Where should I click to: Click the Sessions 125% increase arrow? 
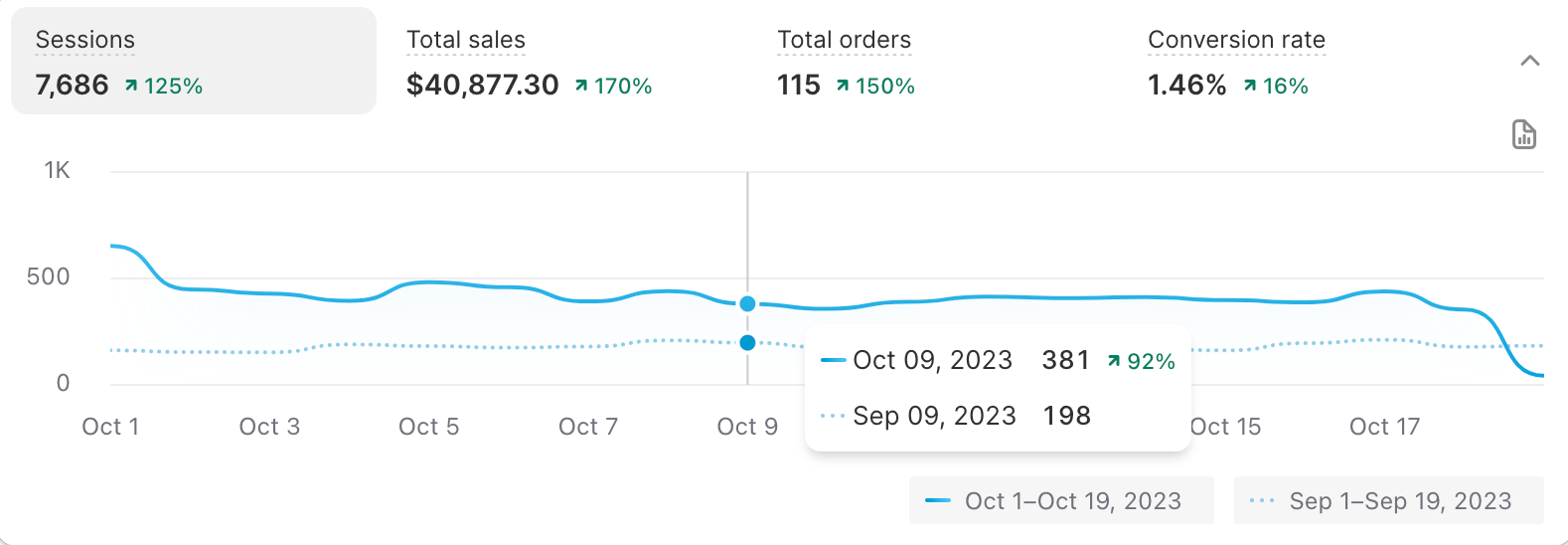[x=131, y=87]
